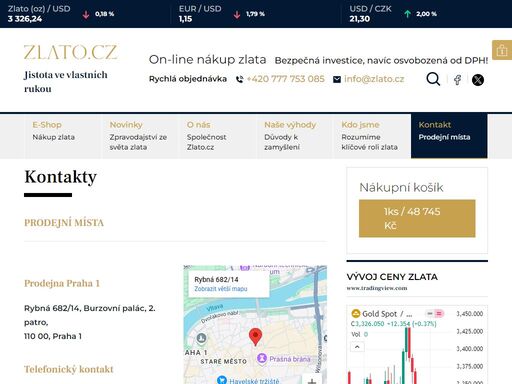Image resolution: width=512 pixels, height=384 pixels.
Task: Click the STARÉ MĚSTO label on map
Action: pyautogui.click(x=224, y=361)
